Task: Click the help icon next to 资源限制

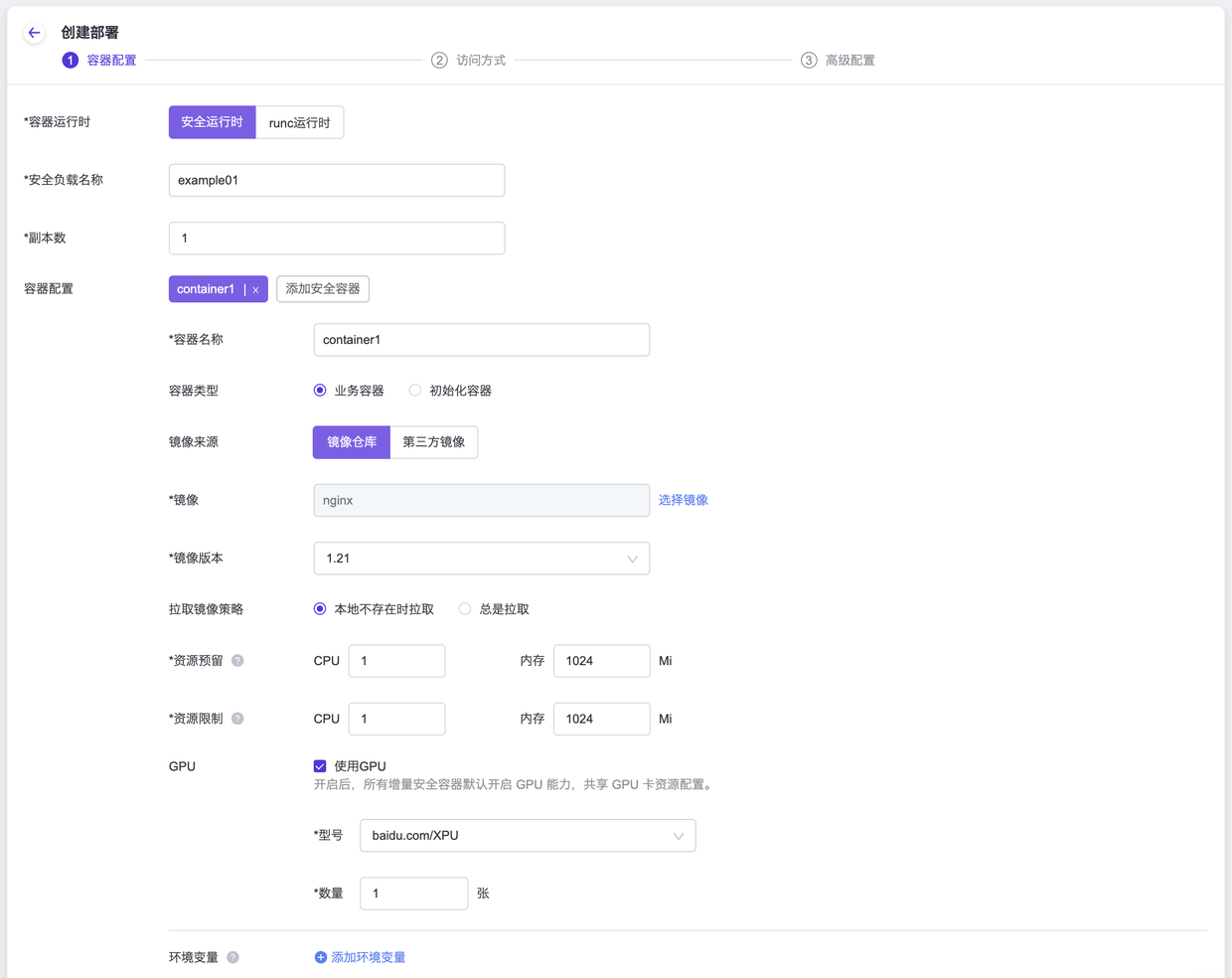Action: (237, 719)
